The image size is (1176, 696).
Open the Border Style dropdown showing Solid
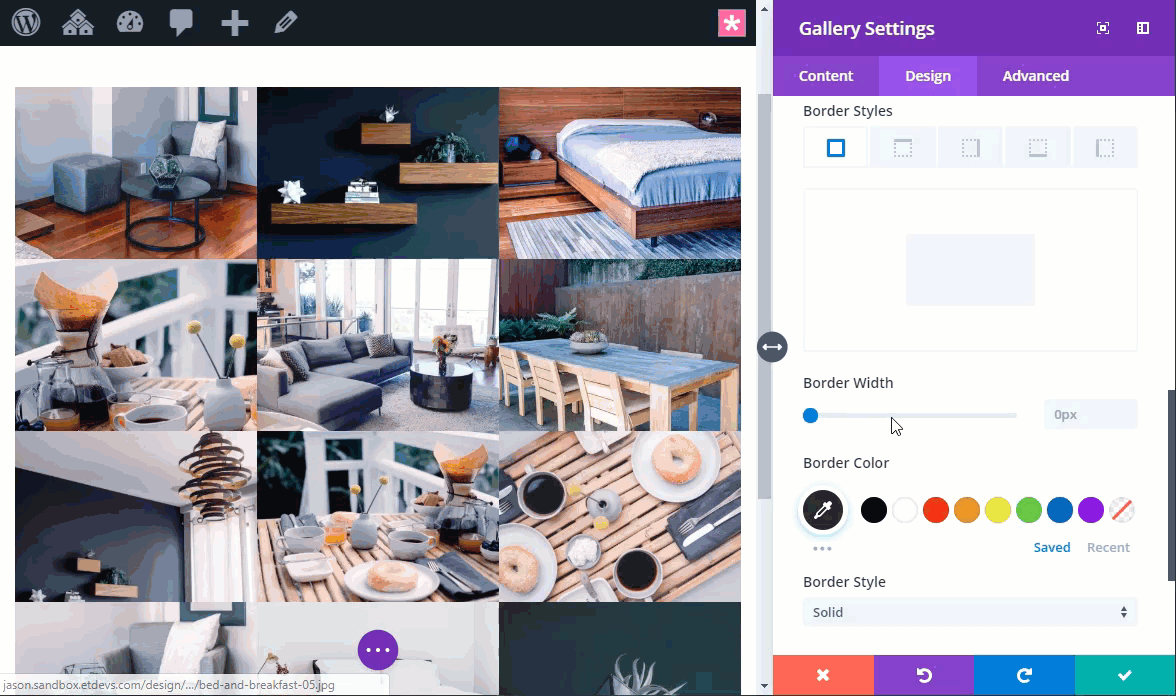pos(969,611)
